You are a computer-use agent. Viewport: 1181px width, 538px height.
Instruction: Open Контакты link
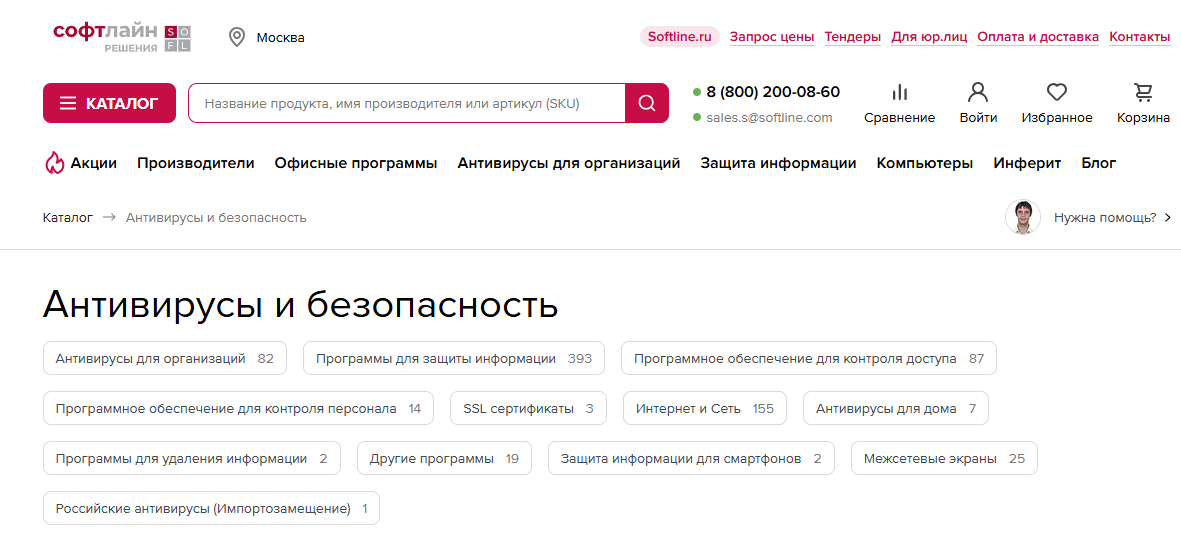point(1140,37)
